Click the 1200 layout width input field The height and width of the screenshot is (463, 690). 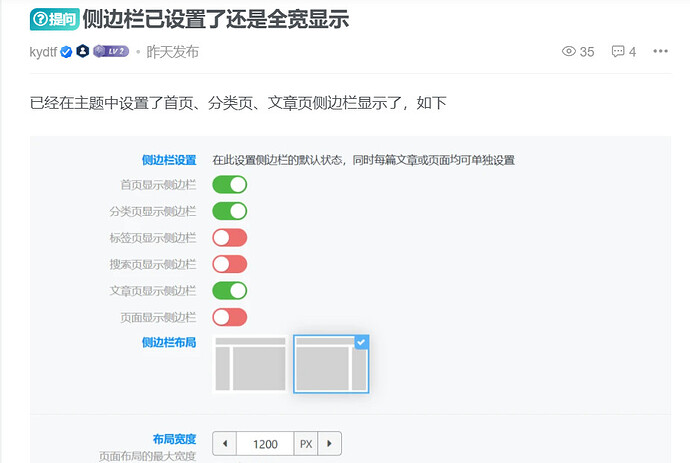[265, 444]
